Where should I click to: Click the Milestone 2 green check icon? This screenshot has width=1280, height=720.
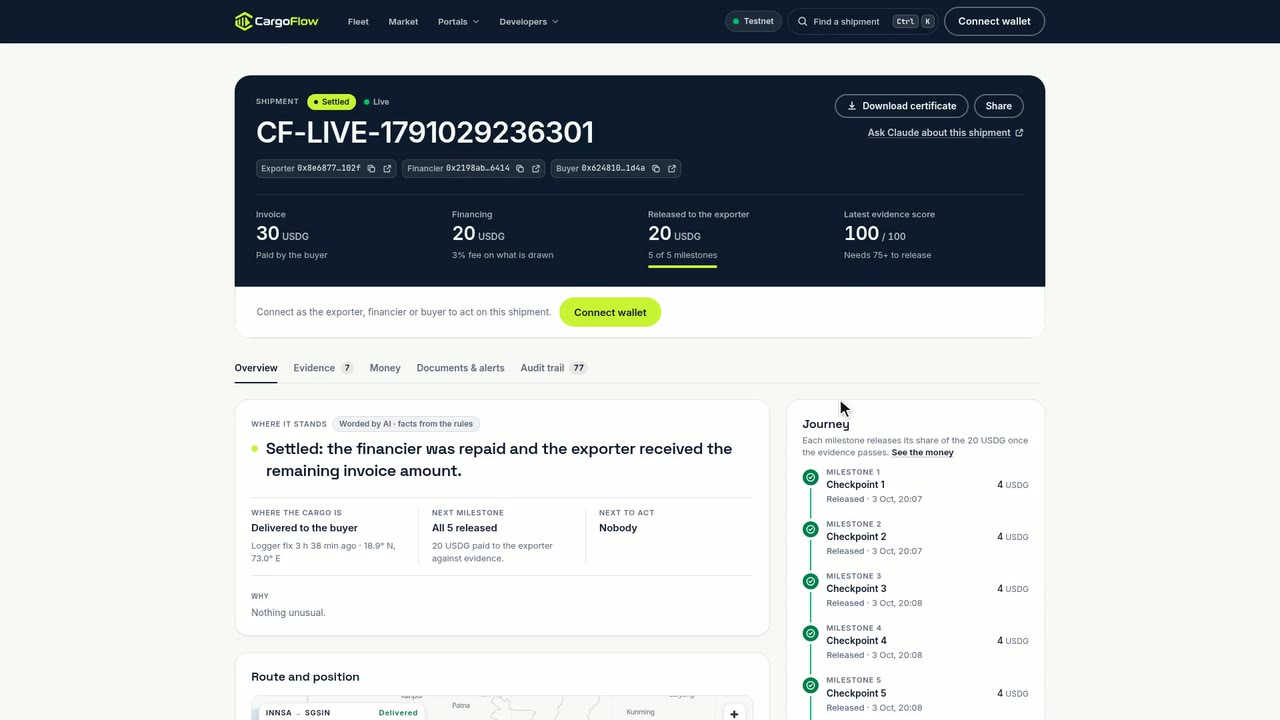pyautogui.click(x=811, y=529)
